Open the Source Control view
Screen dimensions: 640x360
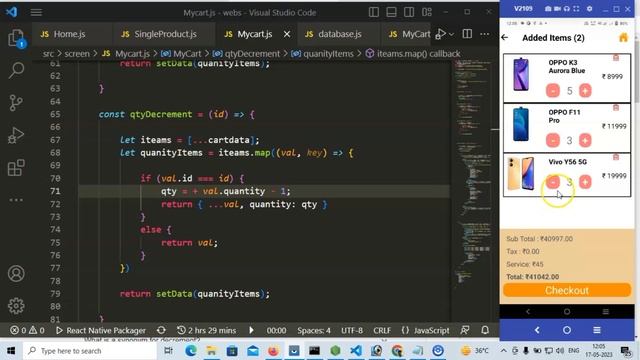(16, 103)
